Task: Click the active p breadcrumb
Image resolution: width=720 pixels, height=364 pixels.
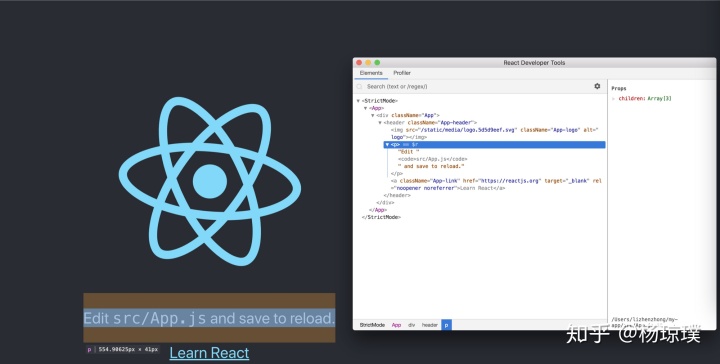Action: [446, 325]
